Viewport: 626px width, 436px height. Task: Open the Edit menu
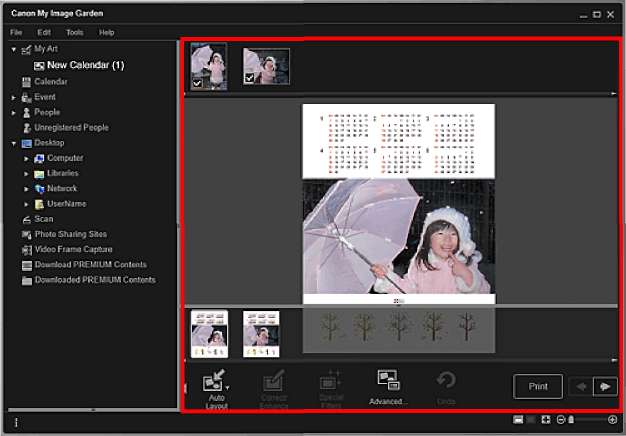(44, 32)
